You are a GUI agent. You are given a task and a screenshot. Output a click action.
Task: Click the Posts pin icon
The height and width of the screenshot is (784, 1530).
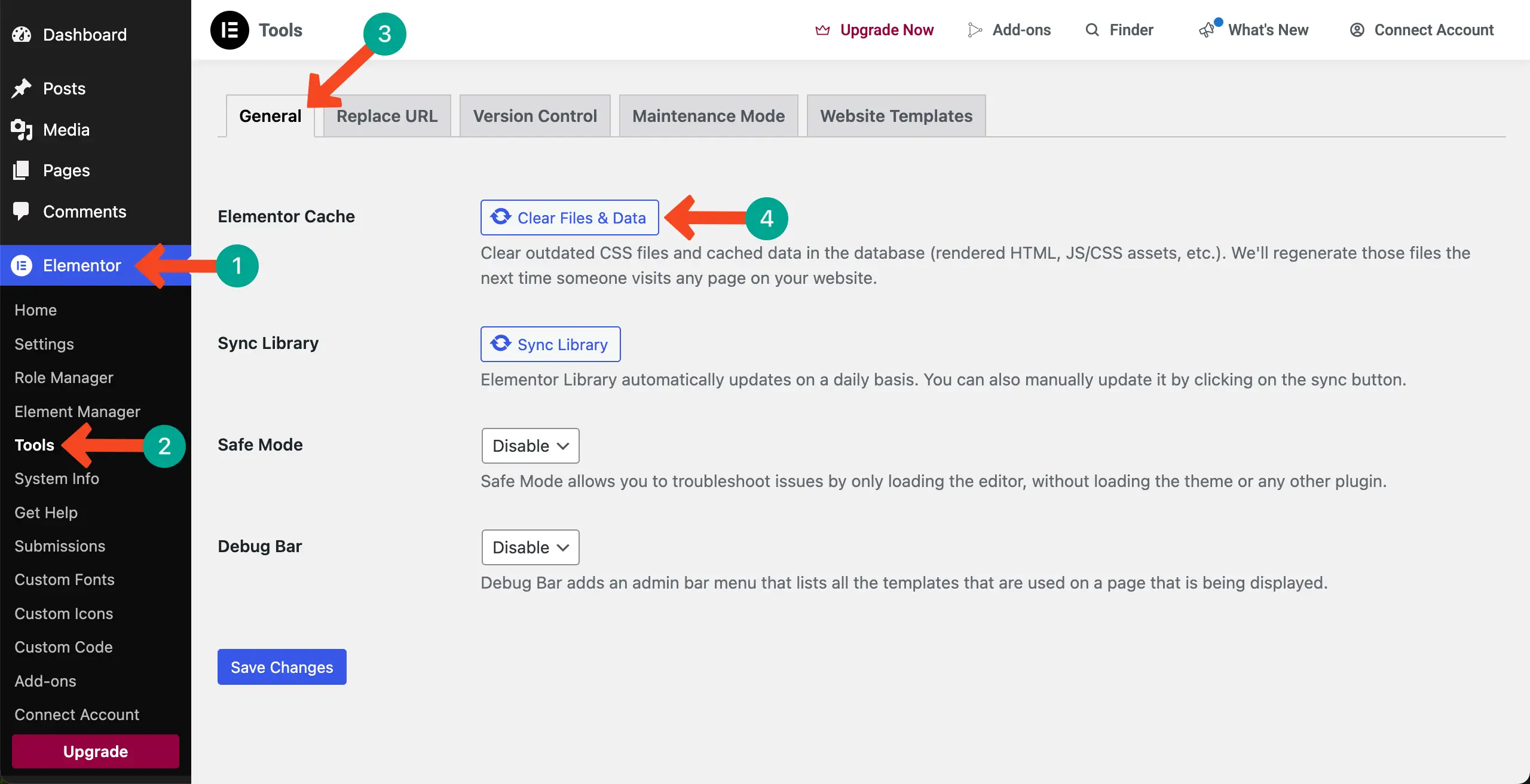click(x=22, y=88)
